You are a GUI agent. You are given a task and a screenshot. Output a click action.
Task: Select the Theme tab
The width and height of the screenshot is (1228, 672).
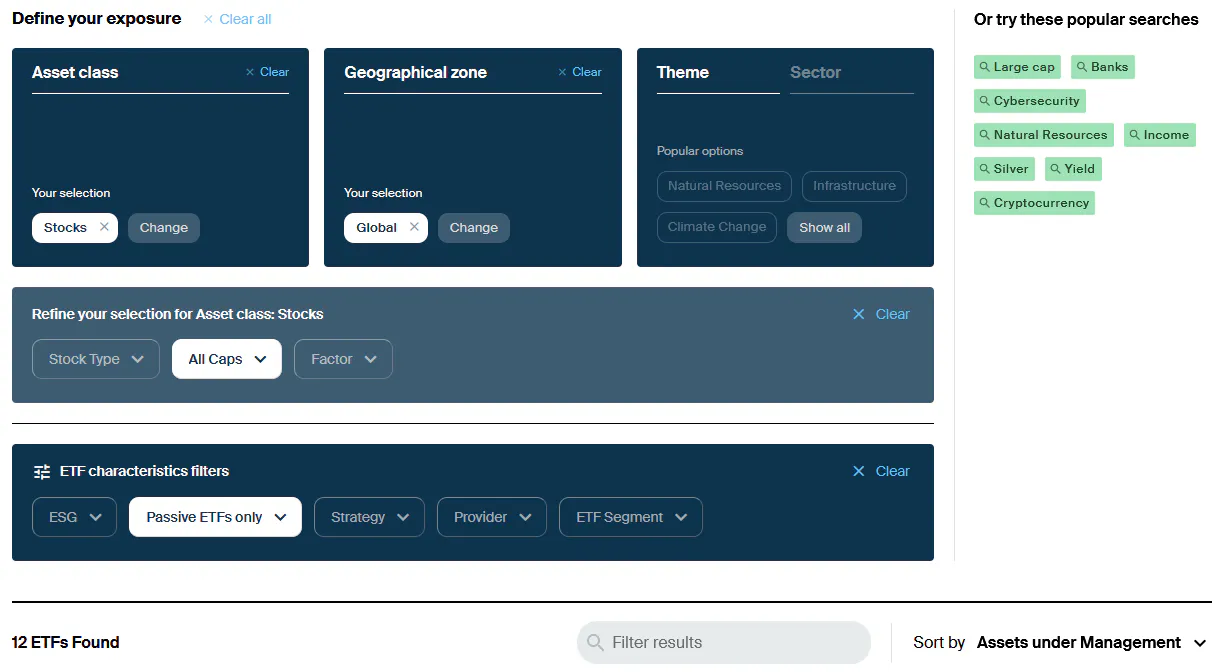(683, 72)
